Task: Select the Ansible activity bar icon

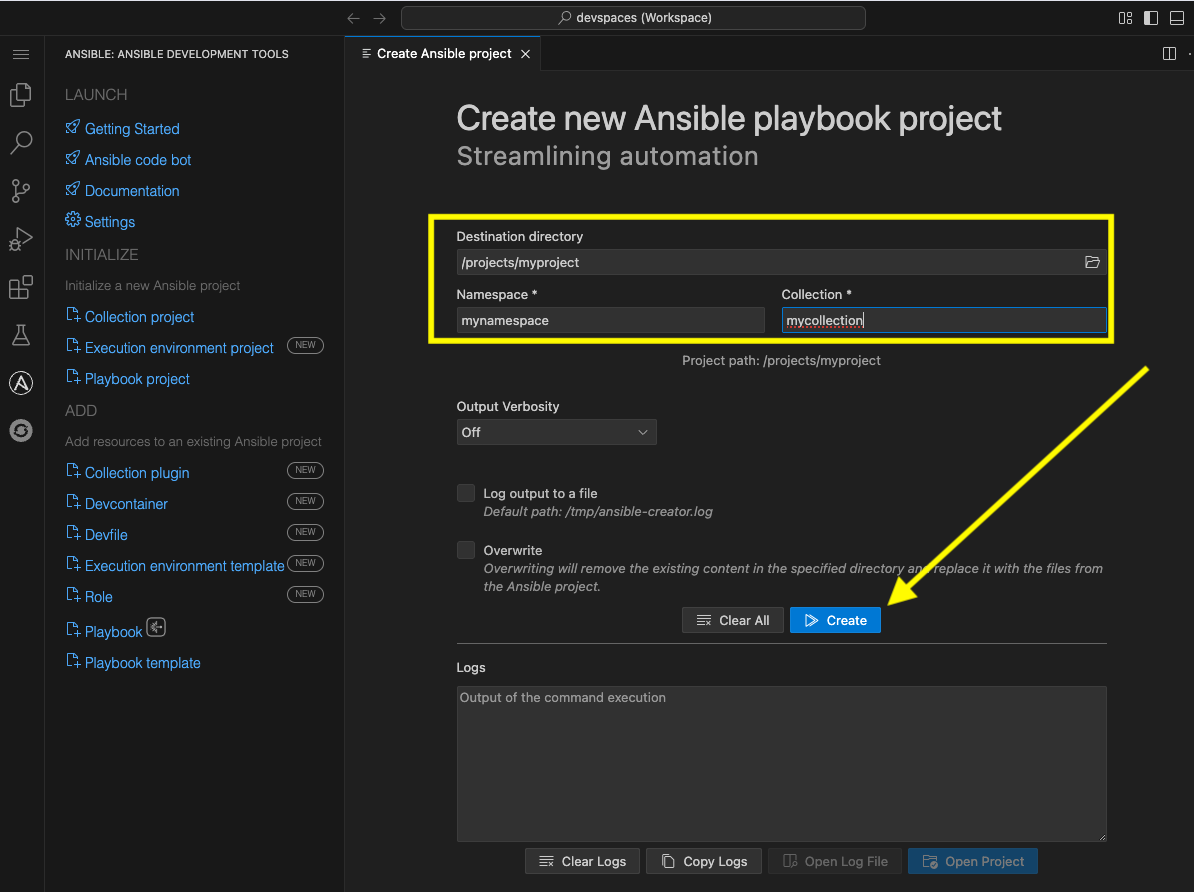Action: coord(21,382)
